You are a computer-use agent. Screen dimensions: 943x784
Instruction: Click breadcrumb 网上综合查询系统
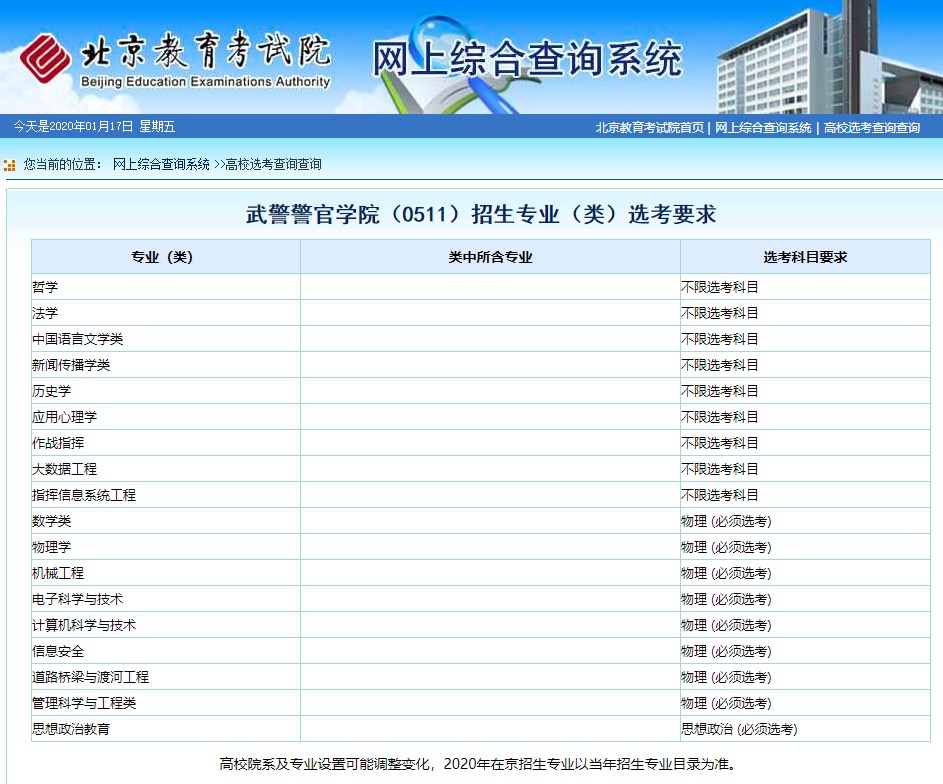161,164
